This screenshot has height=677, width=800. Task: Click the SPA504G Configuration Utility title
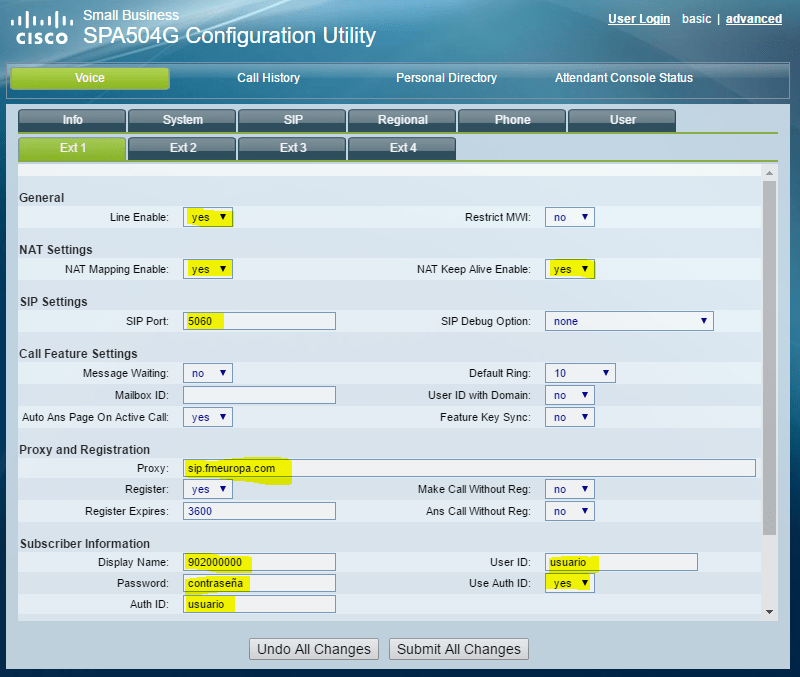230,36
